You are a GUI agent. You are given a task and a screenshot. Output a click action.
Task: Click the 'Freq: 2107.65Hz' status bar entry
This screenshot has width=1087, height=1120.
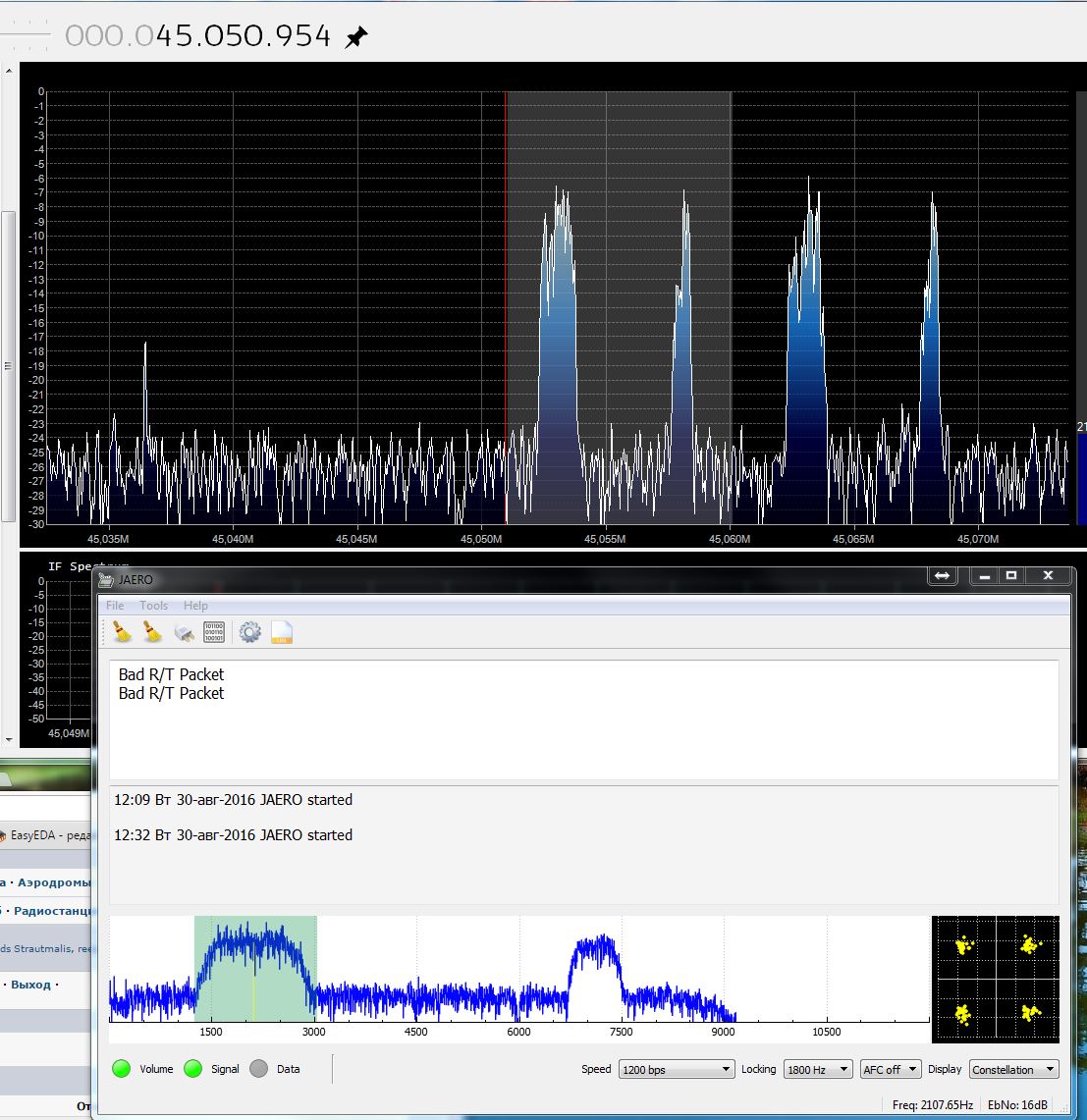933,1105
